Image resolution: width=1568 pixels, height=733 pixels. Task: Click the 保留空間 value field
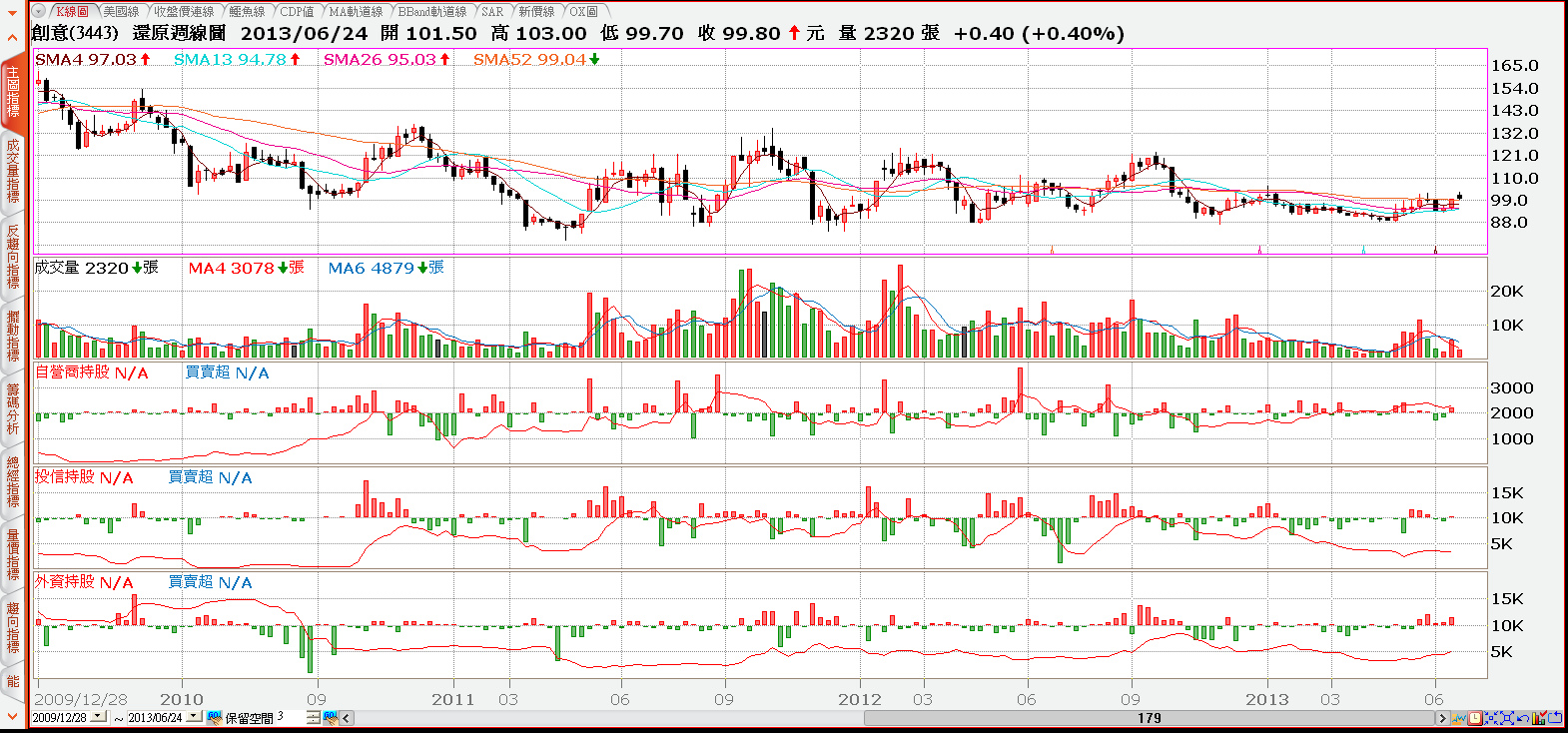click(x=290, y=717)
